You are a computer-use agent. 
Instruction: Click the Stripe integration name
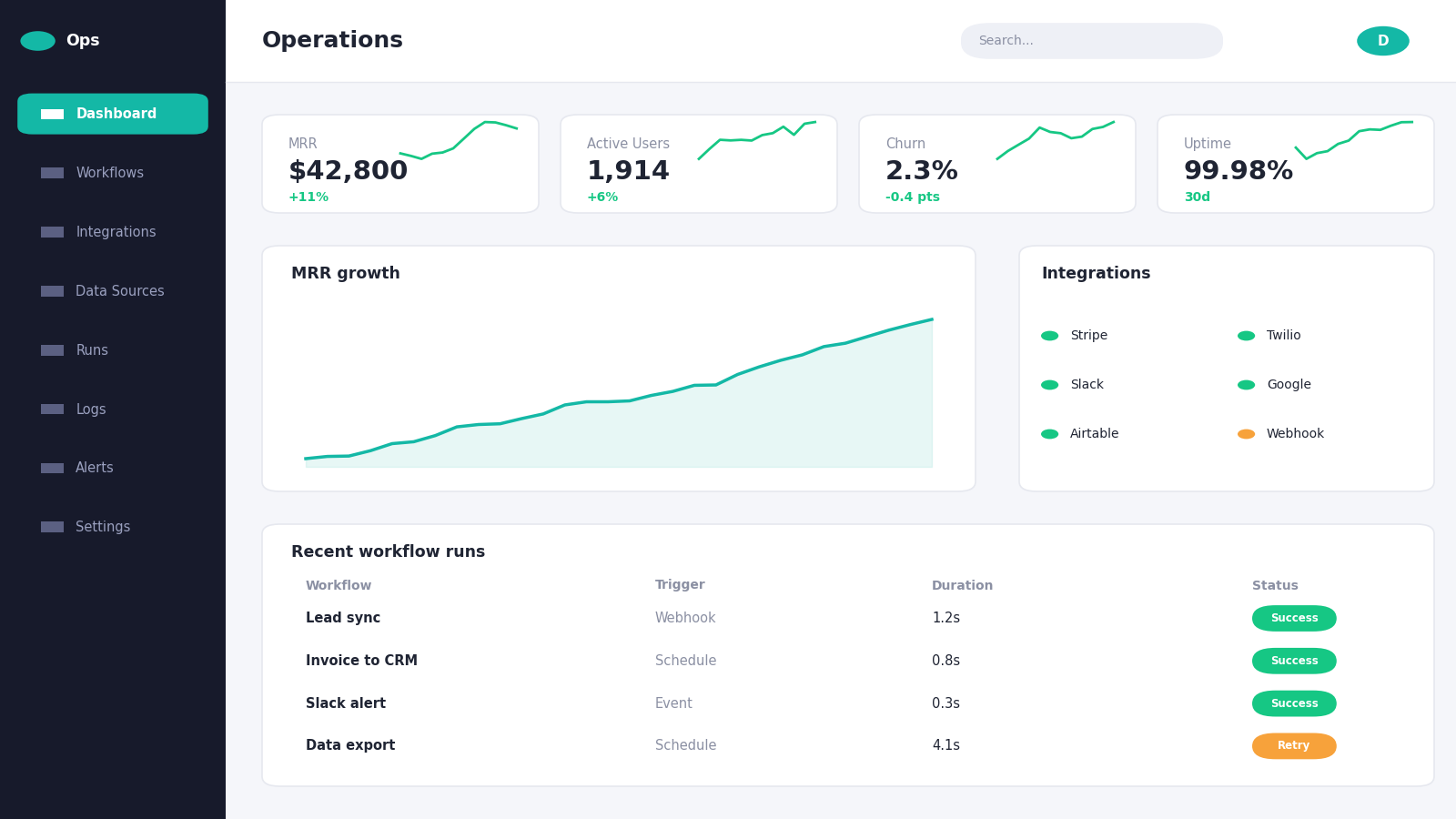1088,336
